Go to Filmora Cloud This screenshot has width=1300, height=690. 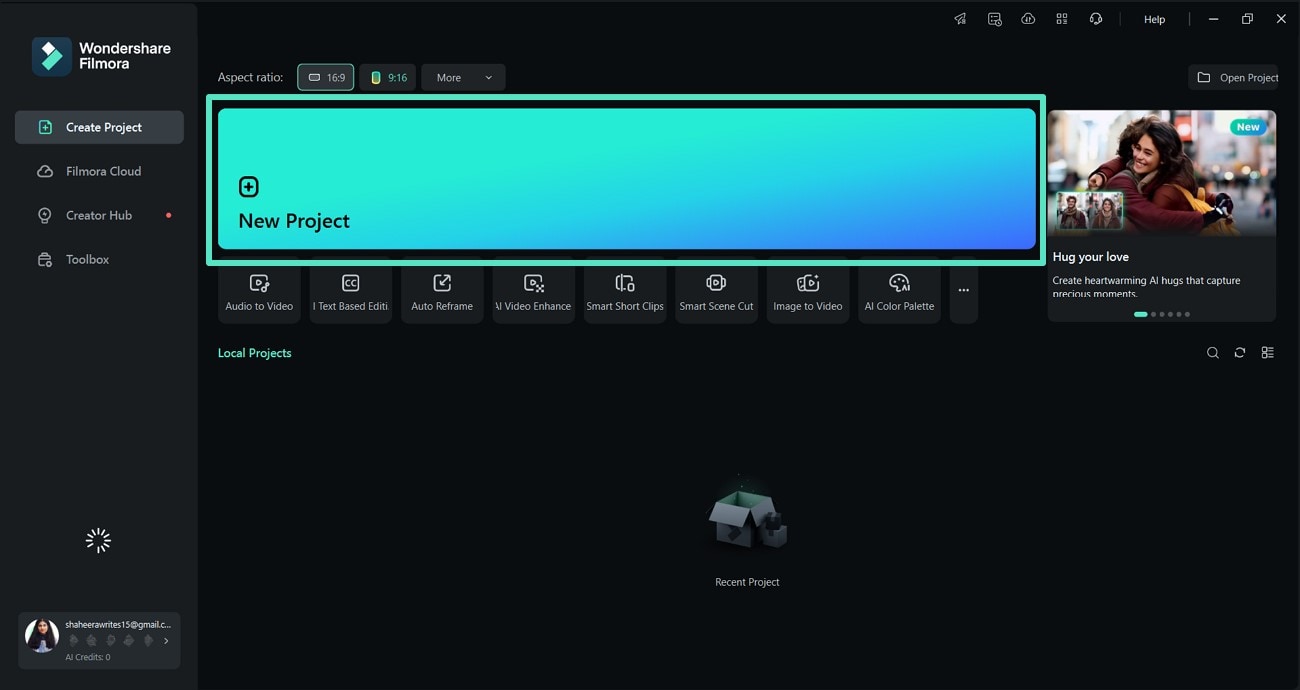click(x=99, y=171)
